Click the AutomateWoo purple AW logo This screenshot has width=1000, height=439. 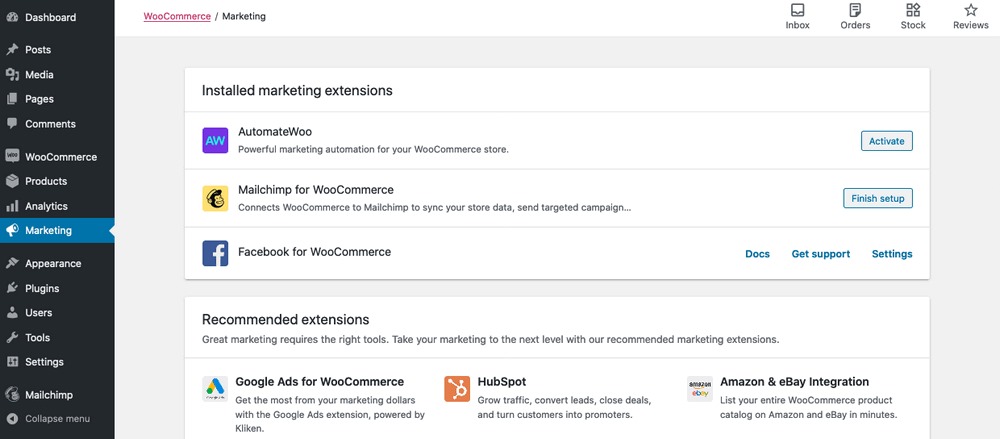(x=215, y=140)
